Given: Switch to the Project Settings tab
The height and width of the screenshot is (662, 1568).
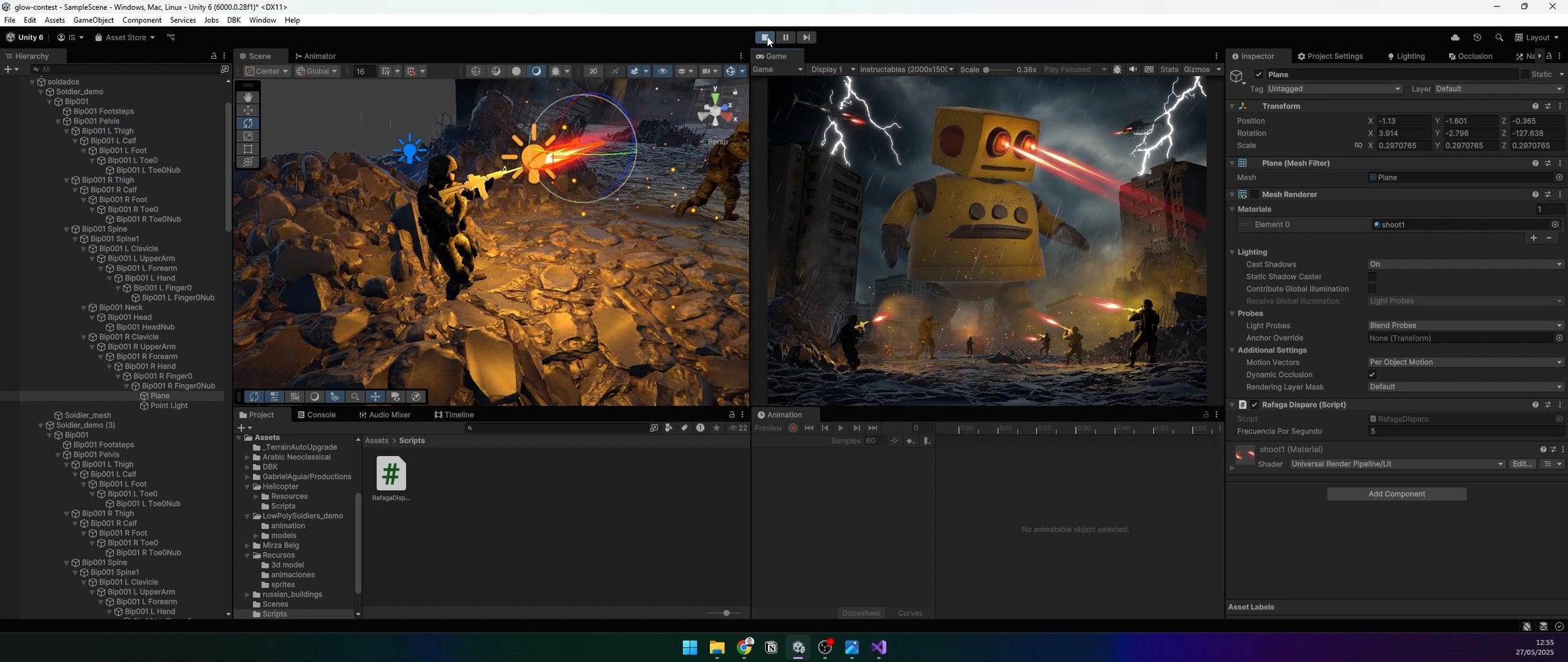Looking at the screenshot, I should [1330, 56].
